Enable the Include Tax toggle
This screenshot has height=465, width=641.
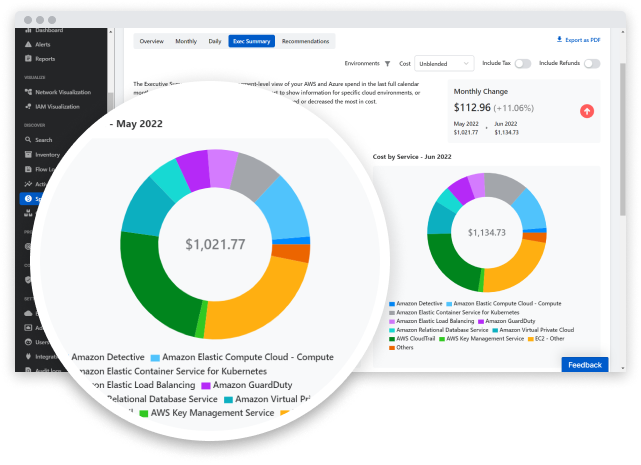point(522,63)
